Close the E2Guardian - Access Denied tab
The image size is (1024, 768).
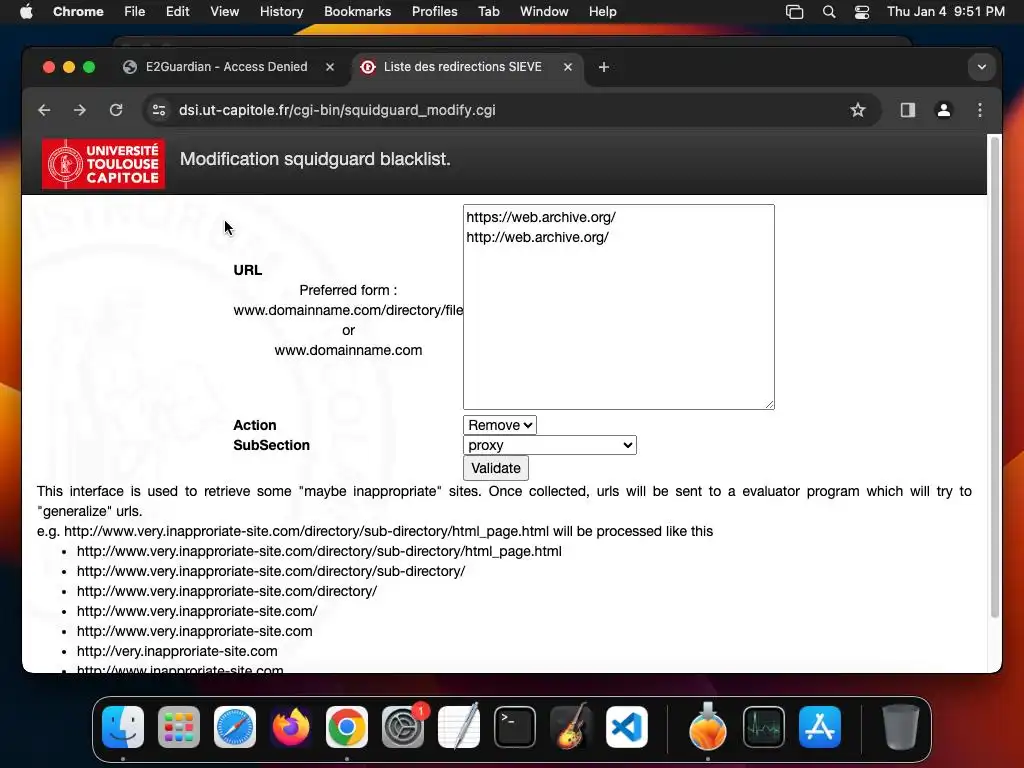[x=330, y=67]
